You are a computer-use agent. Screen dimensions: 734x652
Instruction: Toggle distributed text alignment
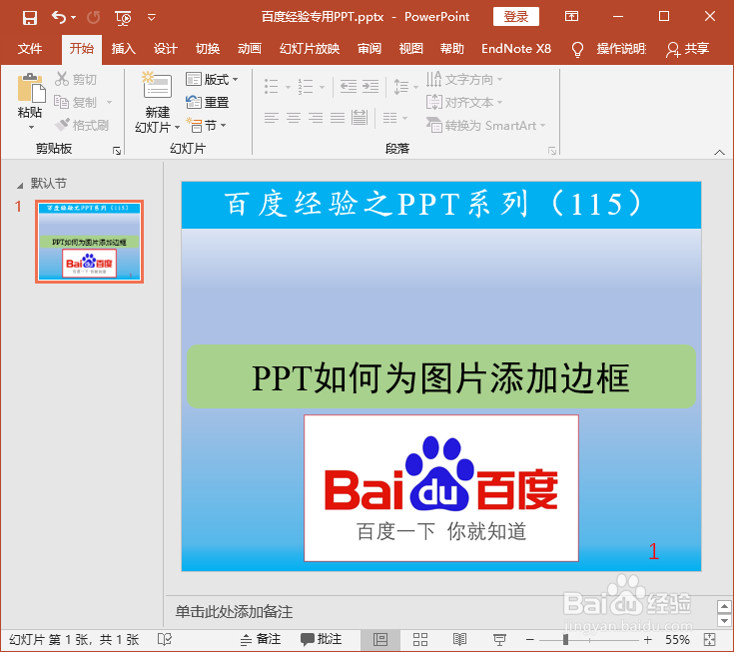pyautogui.click(x=359, y=117)
